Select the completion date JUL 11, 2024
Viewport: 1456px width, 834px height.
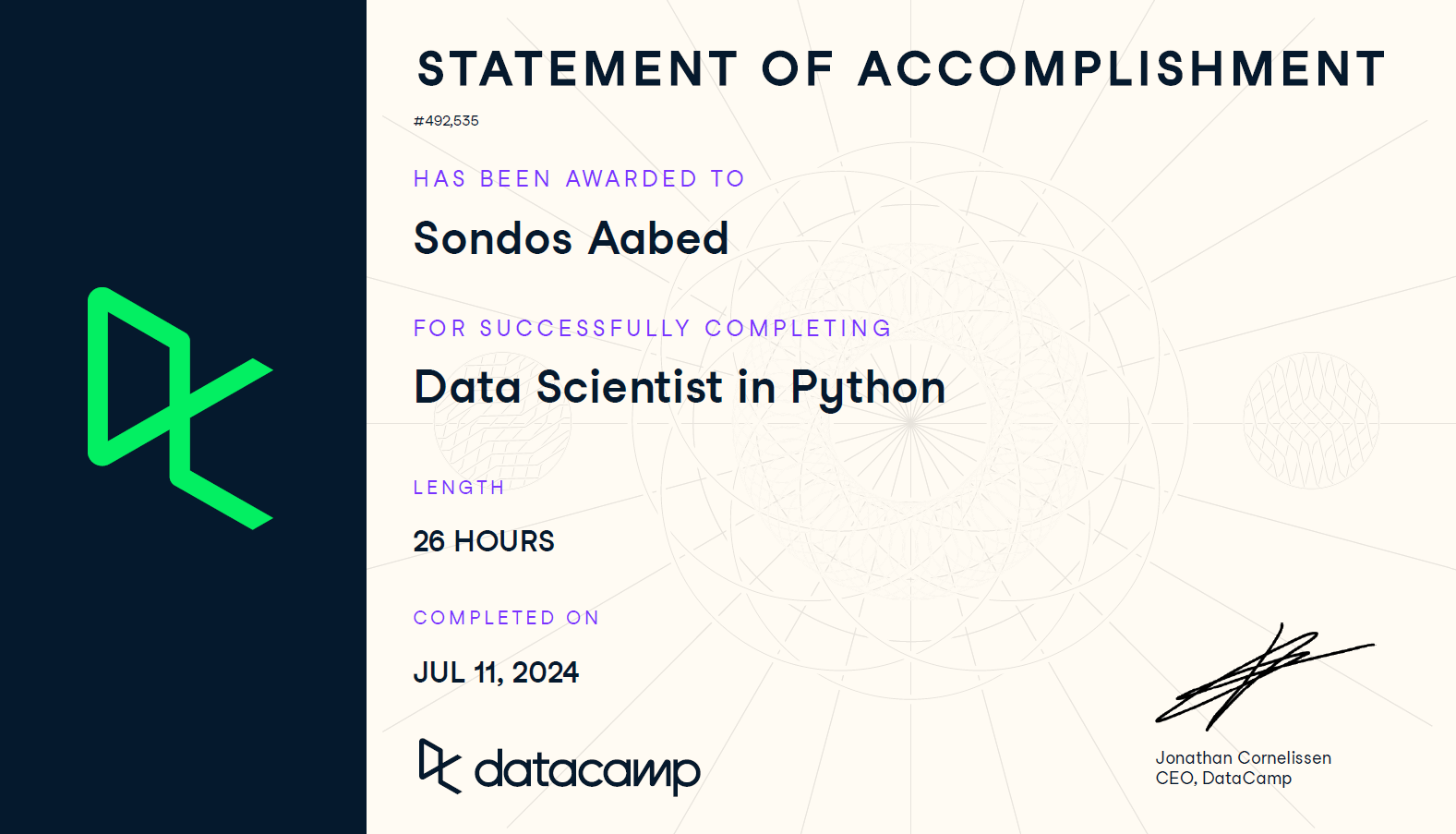496,672
